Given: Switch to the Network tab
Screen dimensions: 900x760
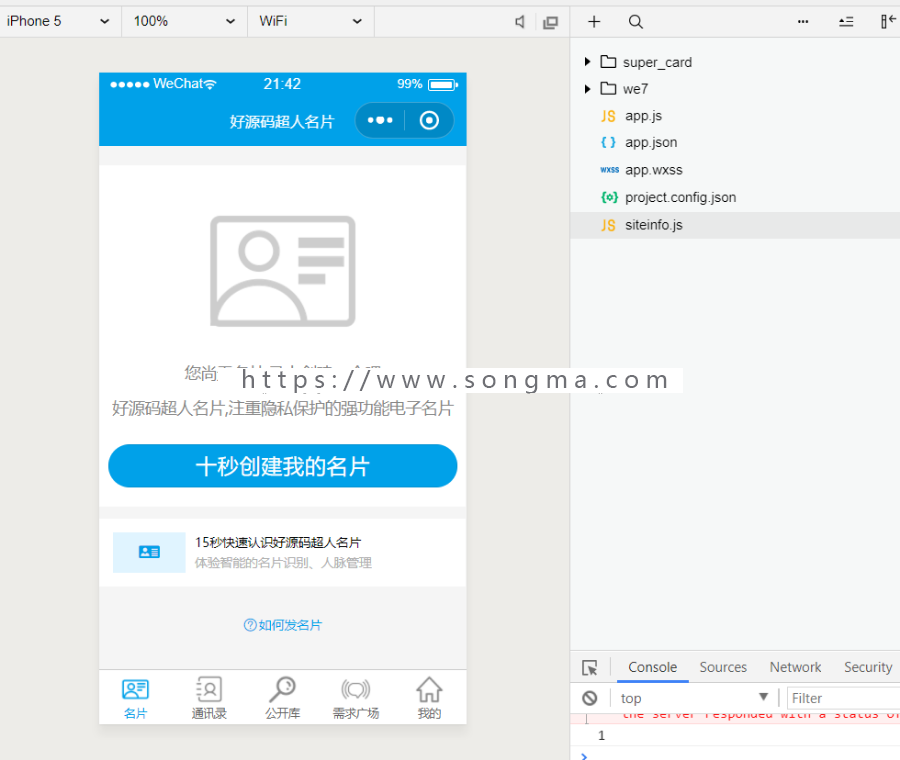Looking at the screenshot, I should click(x=795, y=667).
